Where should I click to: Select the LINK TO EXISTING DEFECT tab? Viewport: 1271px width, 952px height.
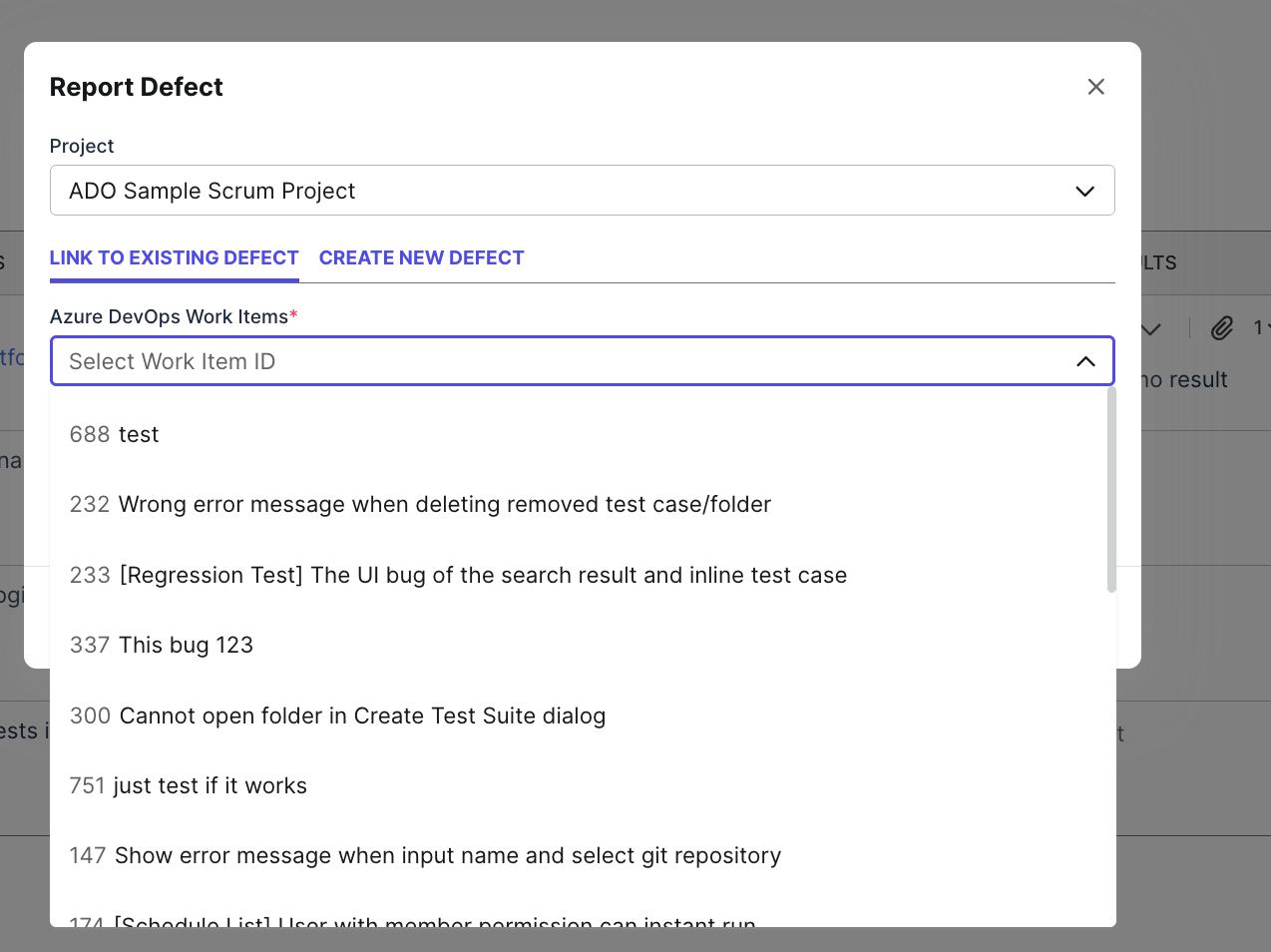coord(174,257)
